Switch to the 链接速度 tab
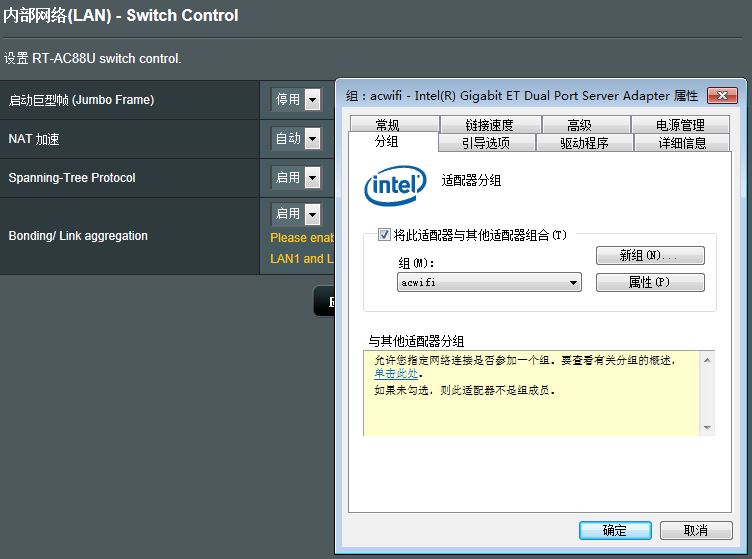 pos(491,125)
